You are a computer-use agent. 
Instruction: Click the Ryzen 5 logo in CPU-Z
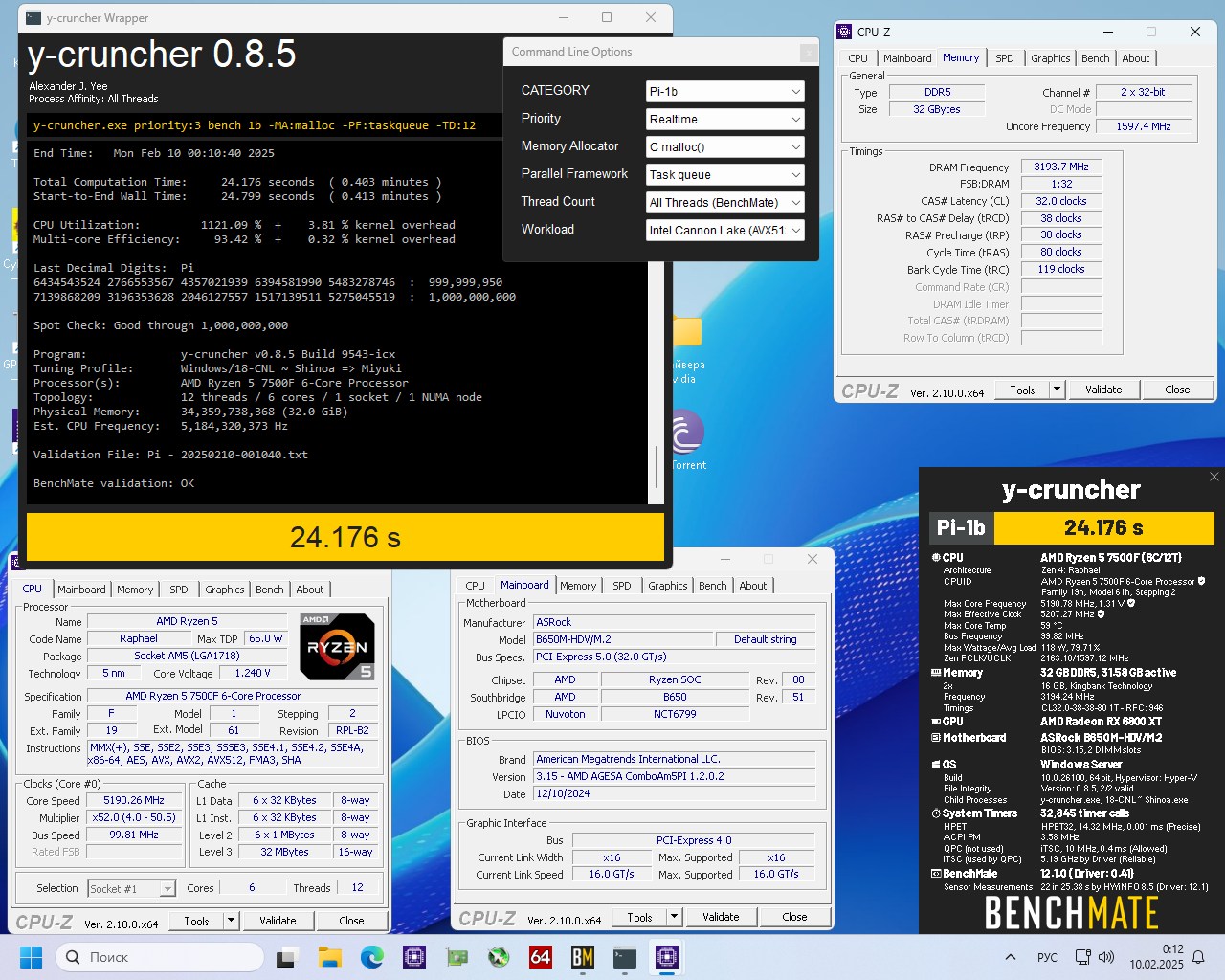(337, 647)
